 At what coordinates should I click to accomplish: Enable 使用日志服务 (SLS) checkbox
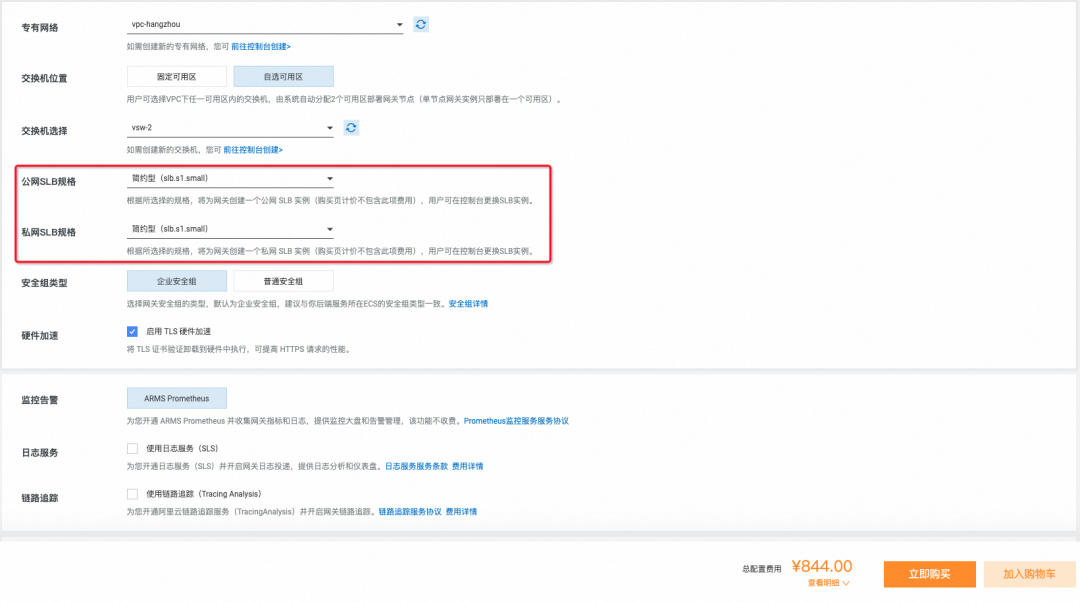pos(132,448)
